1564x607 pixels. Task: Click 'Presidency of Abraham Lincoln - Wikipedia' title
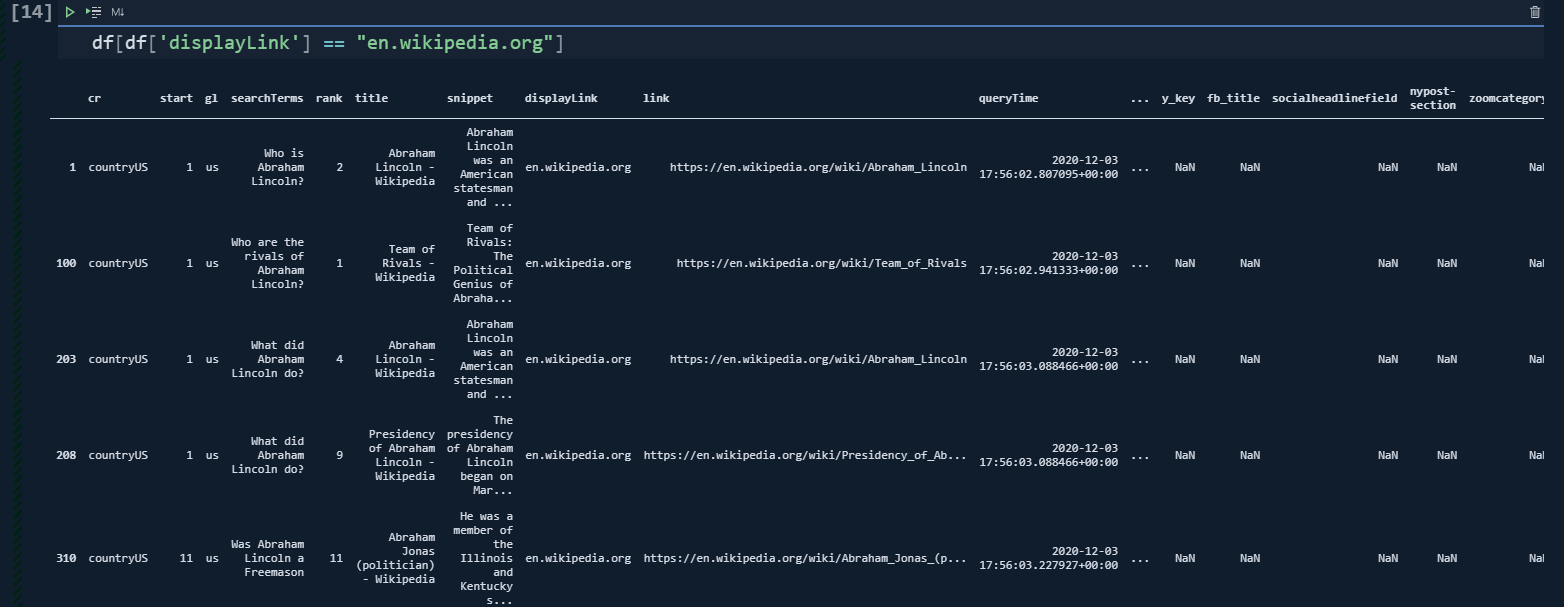point(401,455)
